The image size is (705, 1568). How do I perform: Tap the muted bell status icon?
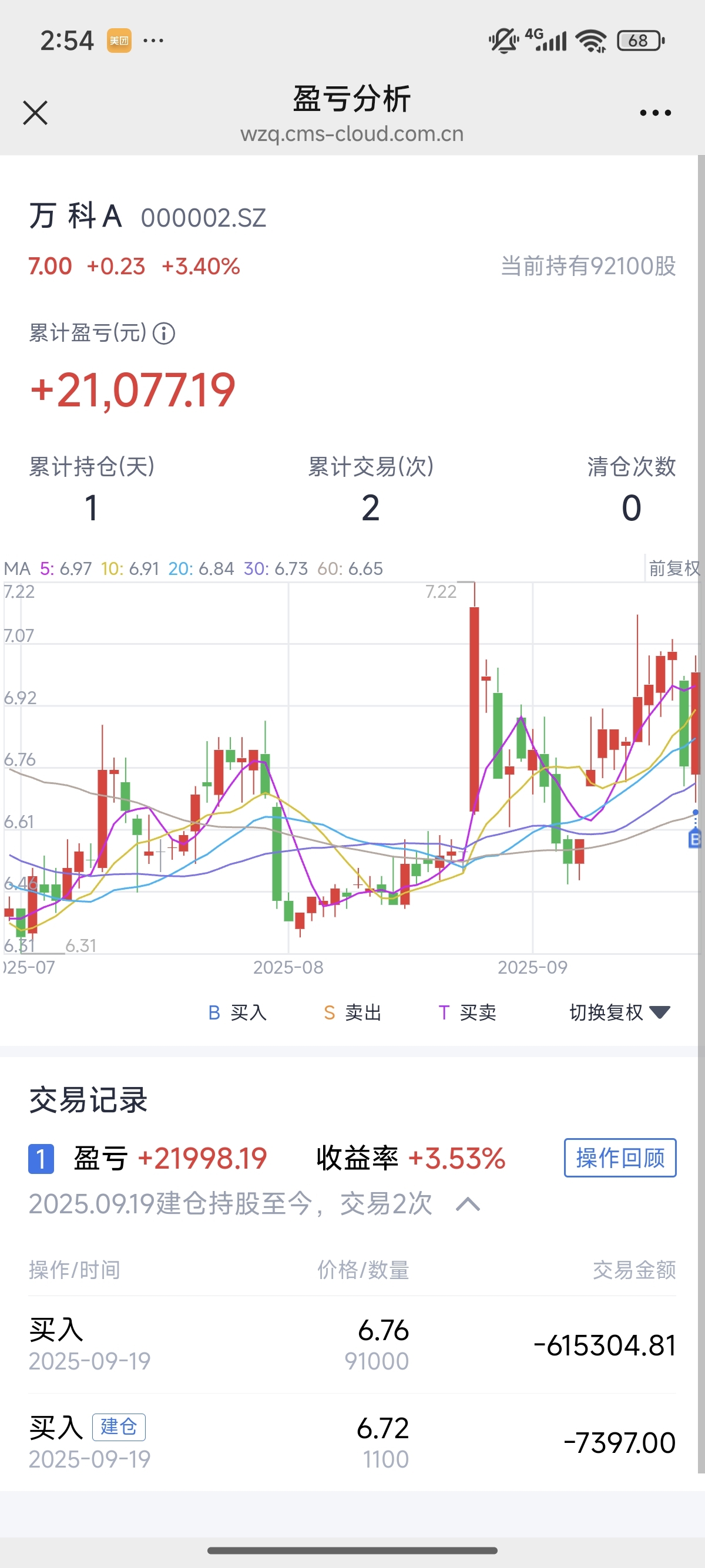503,41
